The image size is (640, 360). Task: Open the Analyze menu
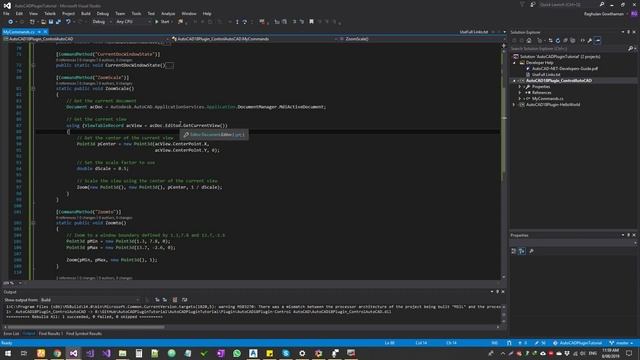click(168, 13)
